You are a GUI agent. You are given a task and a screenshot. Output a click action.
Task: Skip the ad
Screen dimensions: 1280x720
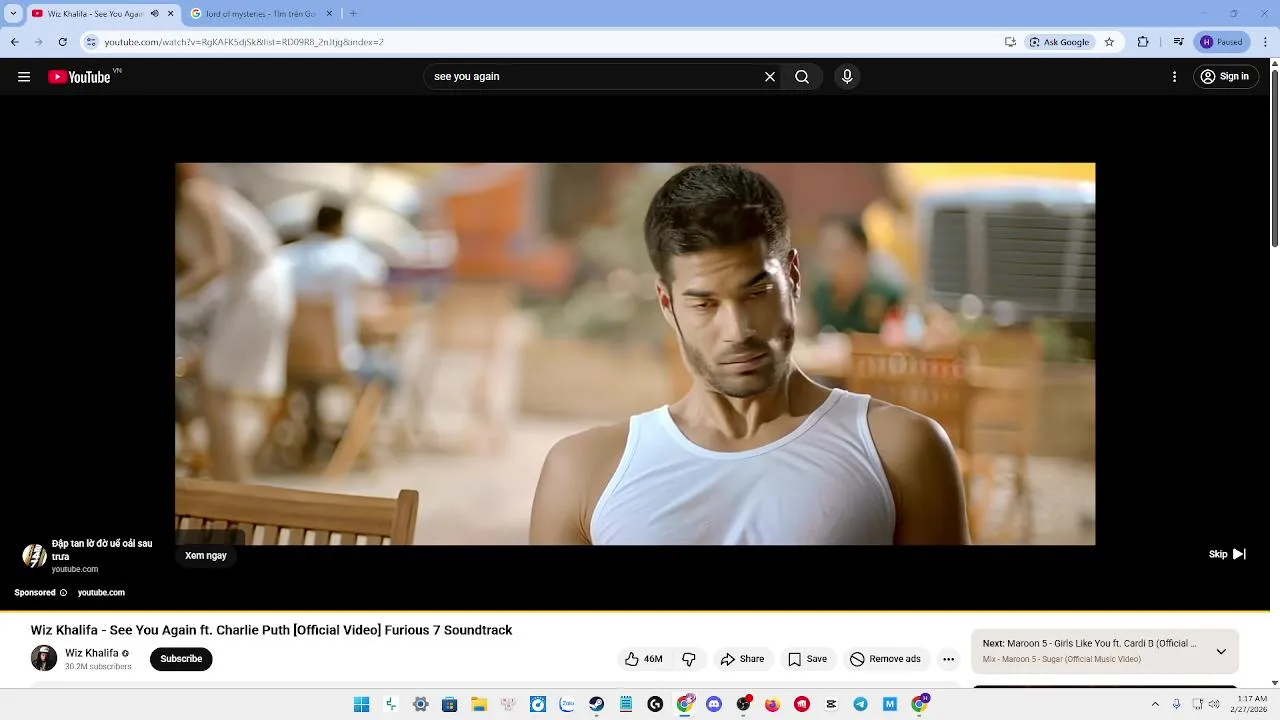(x=1227, y=554)
